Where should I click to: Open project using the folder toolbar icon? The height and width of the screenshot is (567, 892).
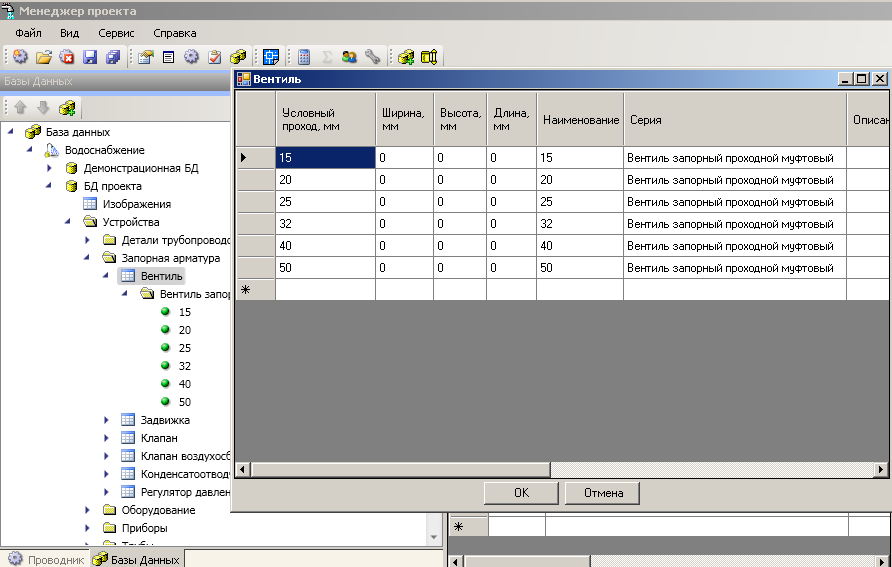pos(44,57)
